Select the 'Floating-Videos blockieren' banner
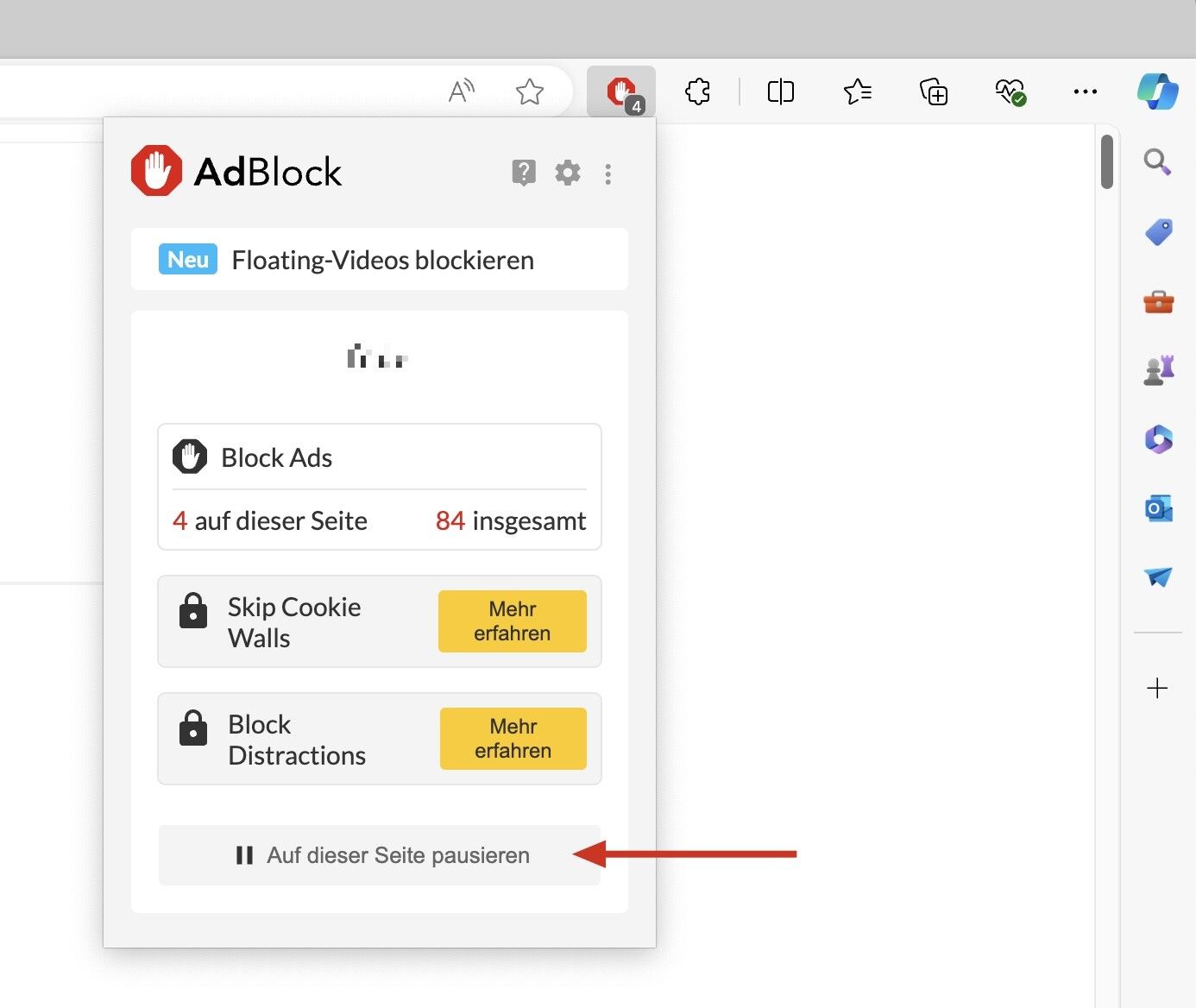The image size is (1196, 1008). pyautogui.click(x=380, y=260)
